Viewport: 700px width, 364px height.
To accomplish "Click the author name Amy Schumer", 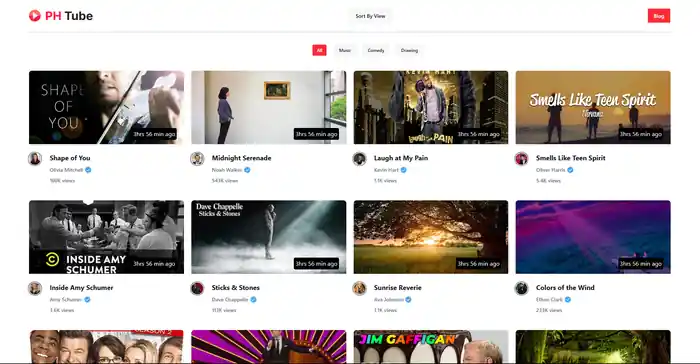I will click(66, 300).
